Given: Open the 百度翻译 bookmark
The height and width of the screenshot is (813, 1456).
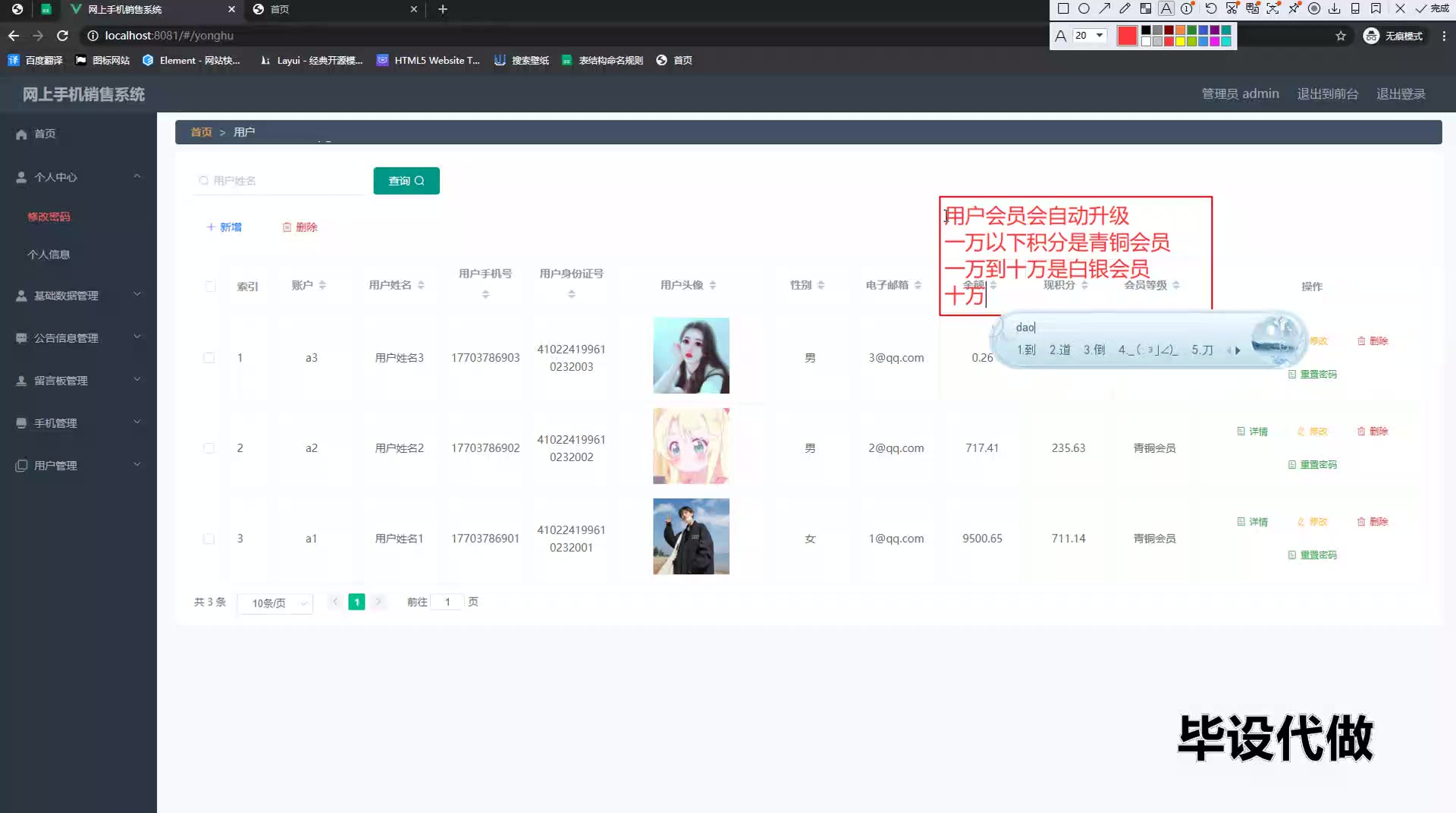Looking at the screenshot, I should tap(36, 60).
